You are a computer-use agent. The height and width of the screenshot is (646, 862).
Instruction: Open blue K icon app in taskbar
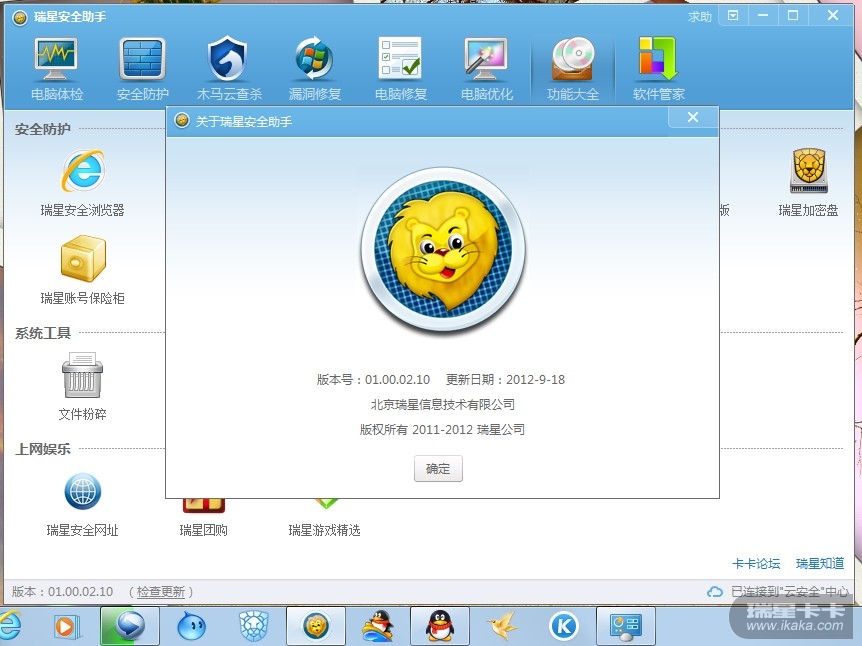pyautogui.click(x=564, y=626)
